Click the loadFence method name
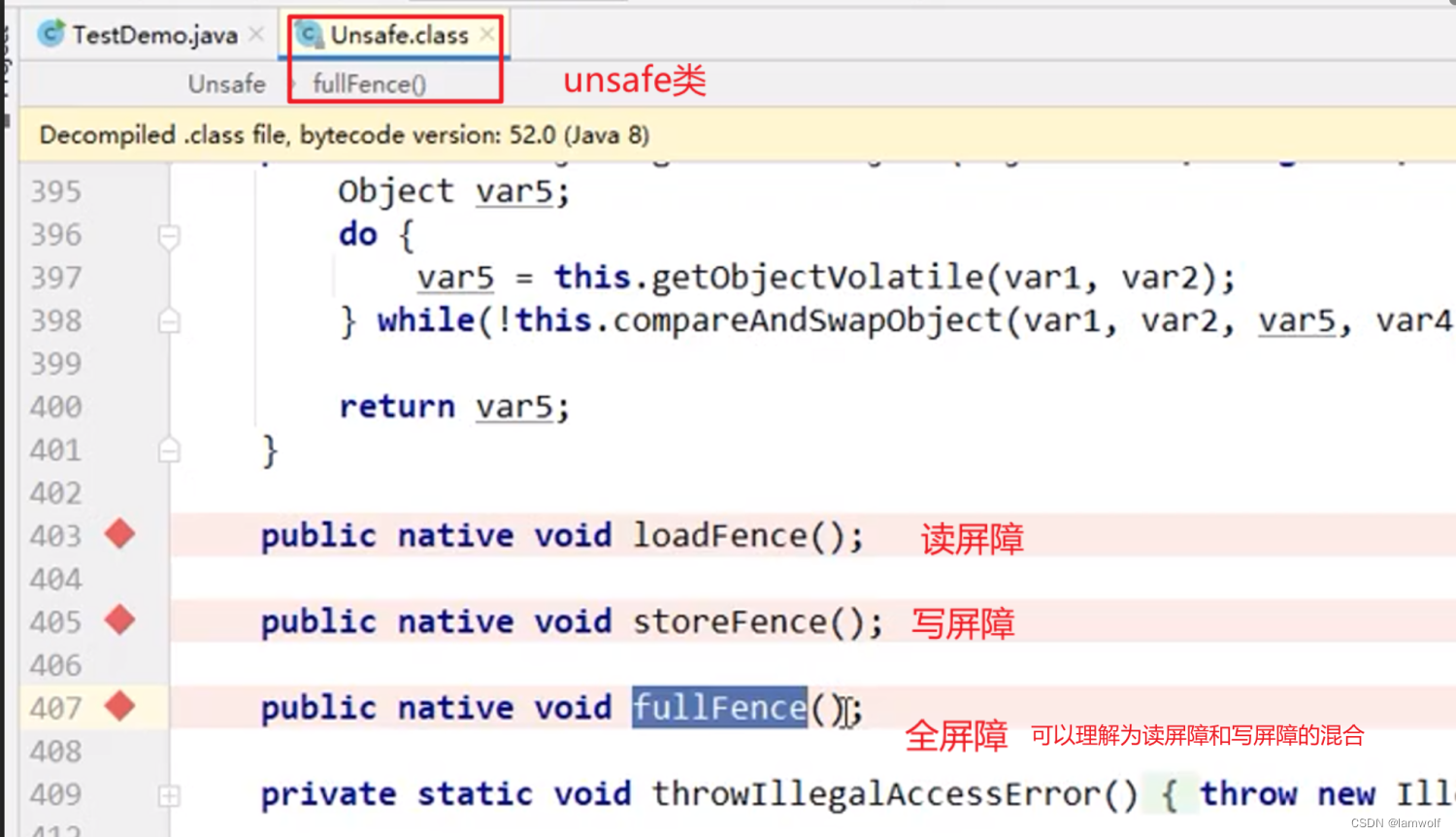1456x837 pixels. (x=719, y=535)
